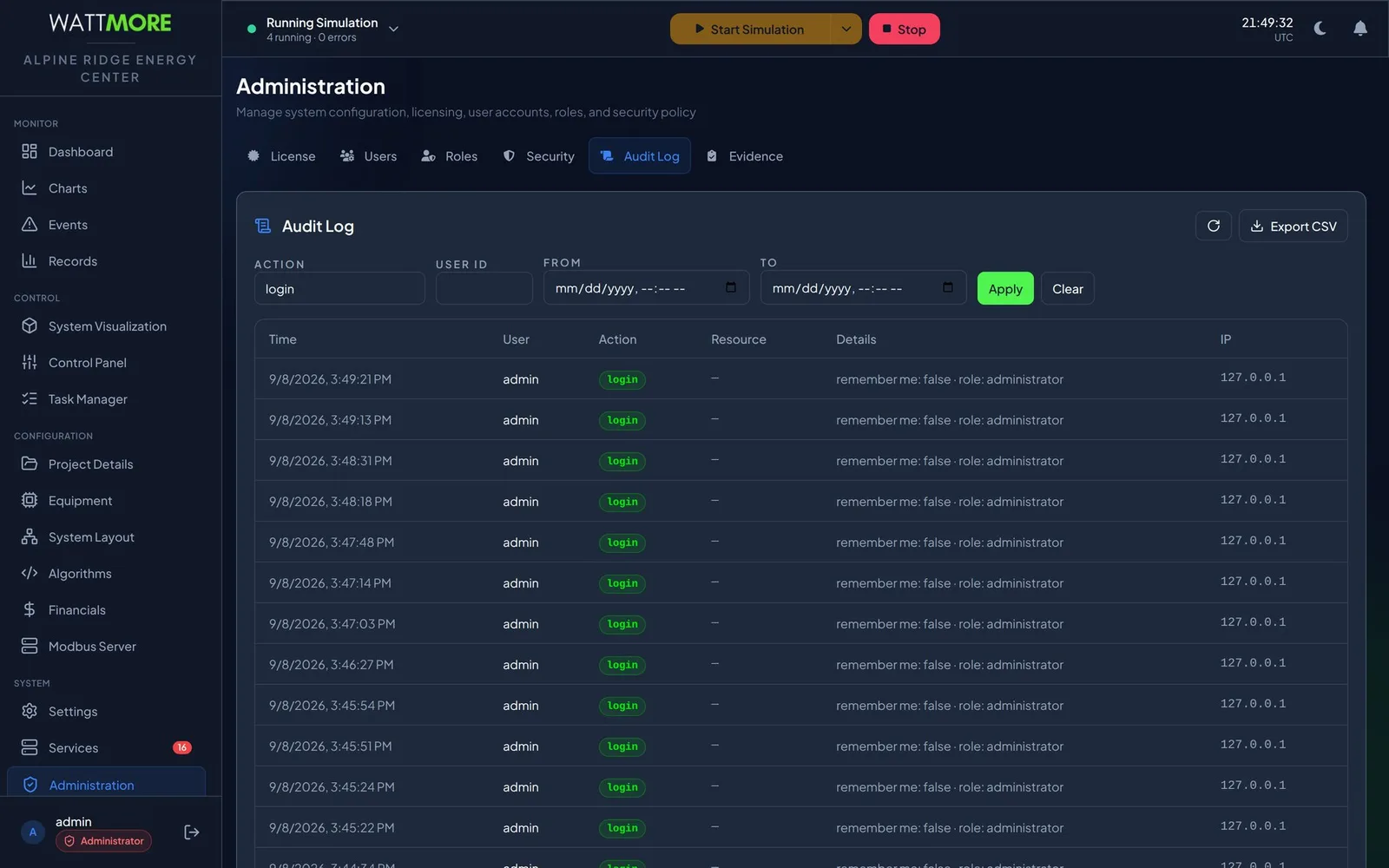
Task: Click login badge in 3:47:03 PM row
Action: (x=622, y=624)
